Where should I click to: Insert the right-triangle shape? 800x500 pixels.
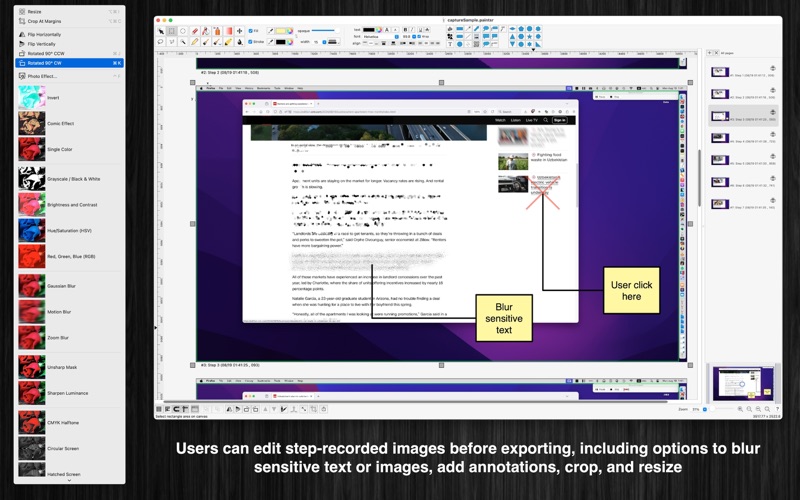(538, 44)
